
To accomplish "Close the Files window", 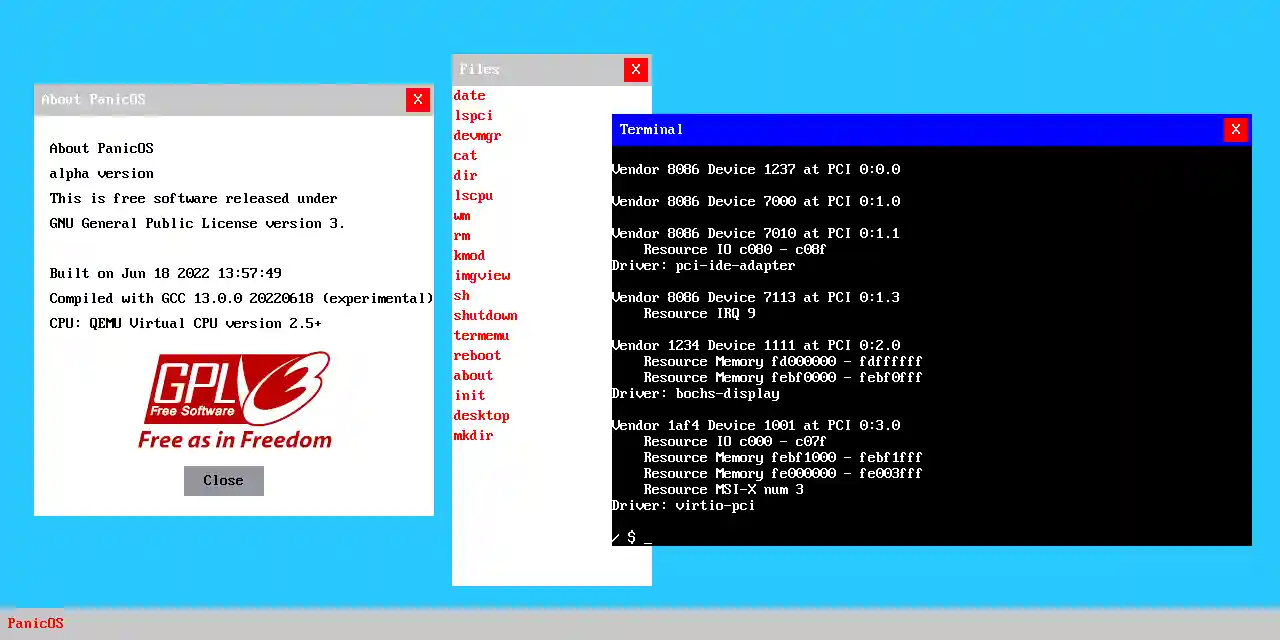I will click(635, 69).
